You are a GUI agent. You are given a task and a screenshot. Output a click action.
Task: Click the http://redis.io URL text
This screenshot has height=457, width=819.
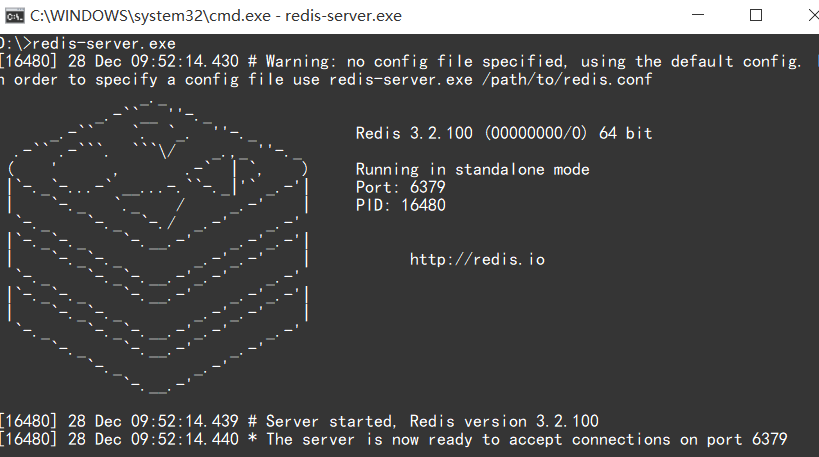click(477, 259)
